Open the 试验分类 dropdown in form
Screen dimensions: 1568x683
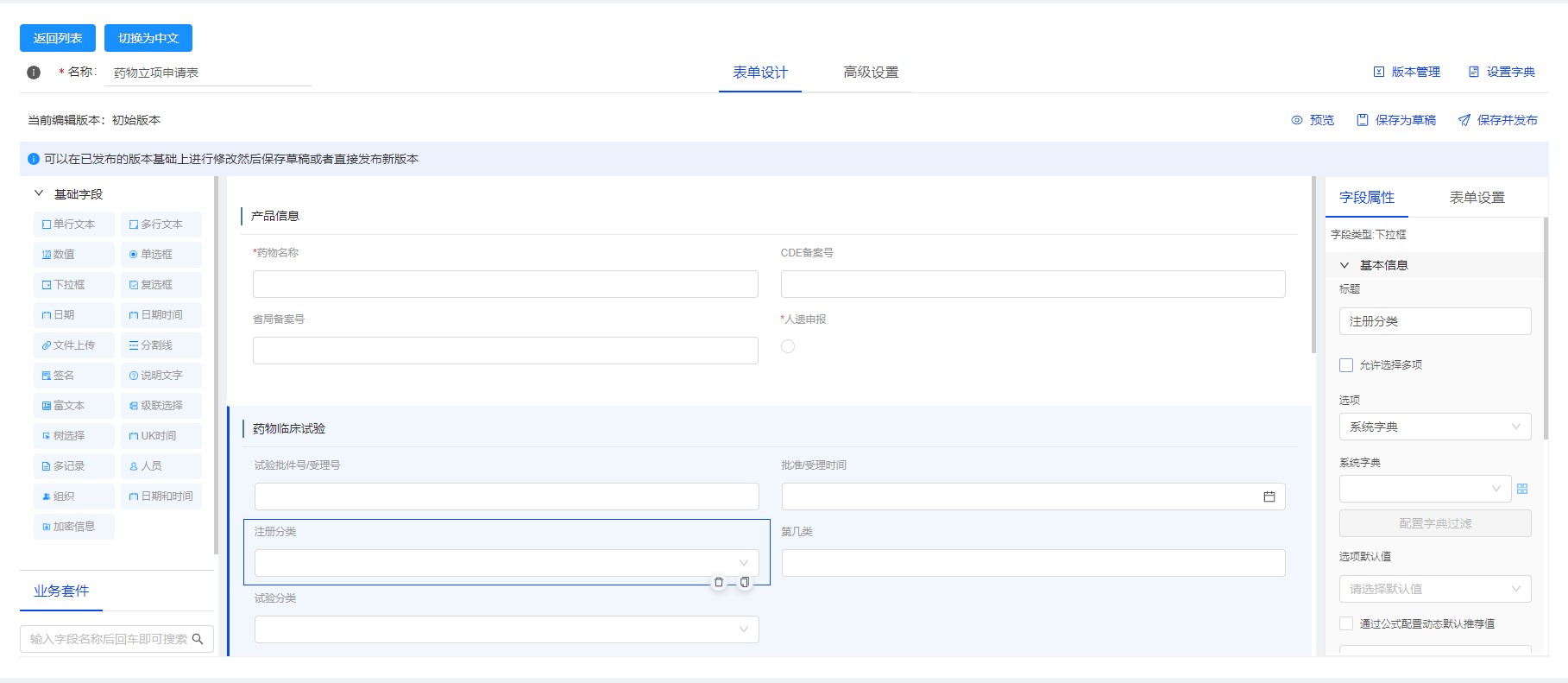coord(507,629)
